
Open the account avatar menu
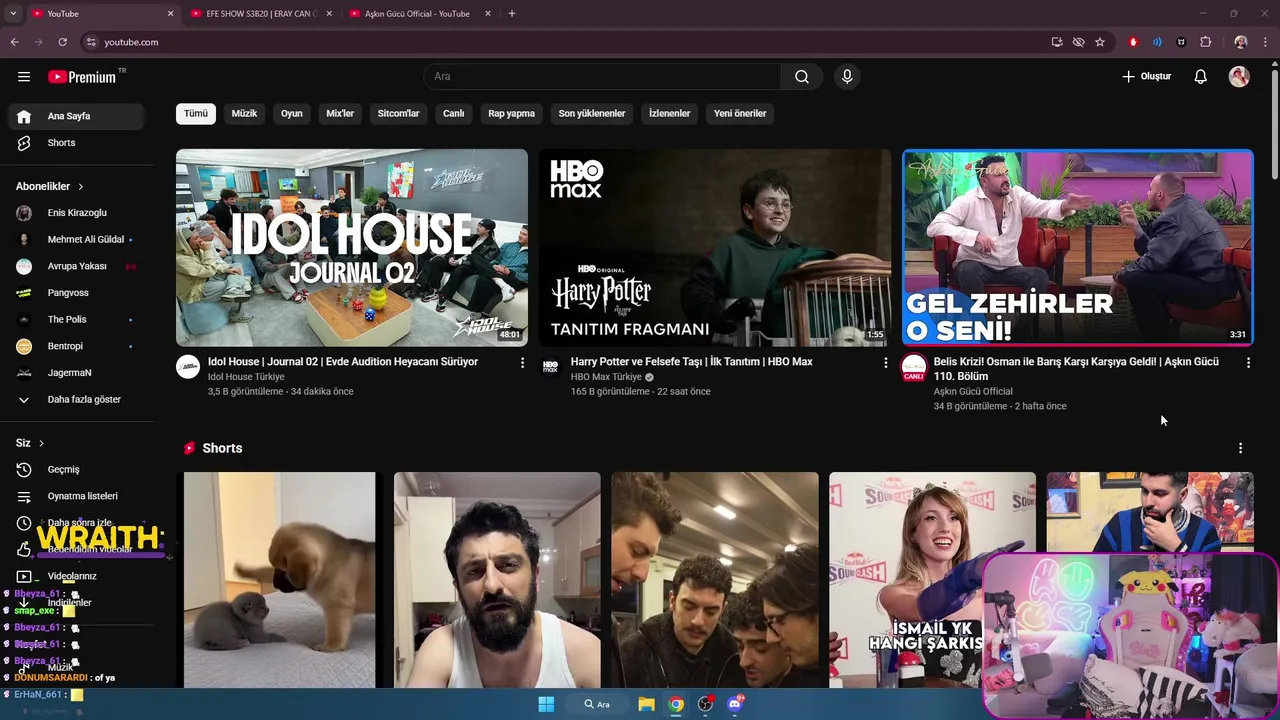tap(1239, 77)
